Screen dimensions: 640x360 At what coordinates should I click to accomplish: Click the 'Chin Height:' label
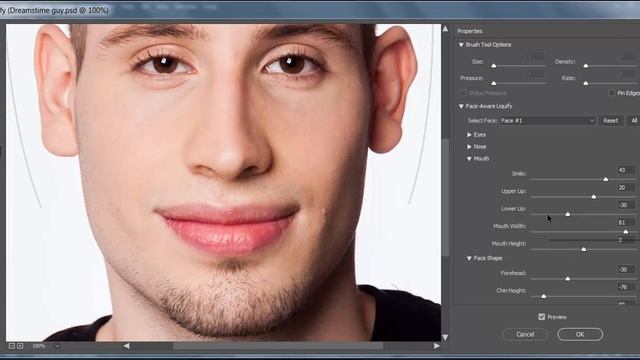pyautogui.click(x=511, y=291)
